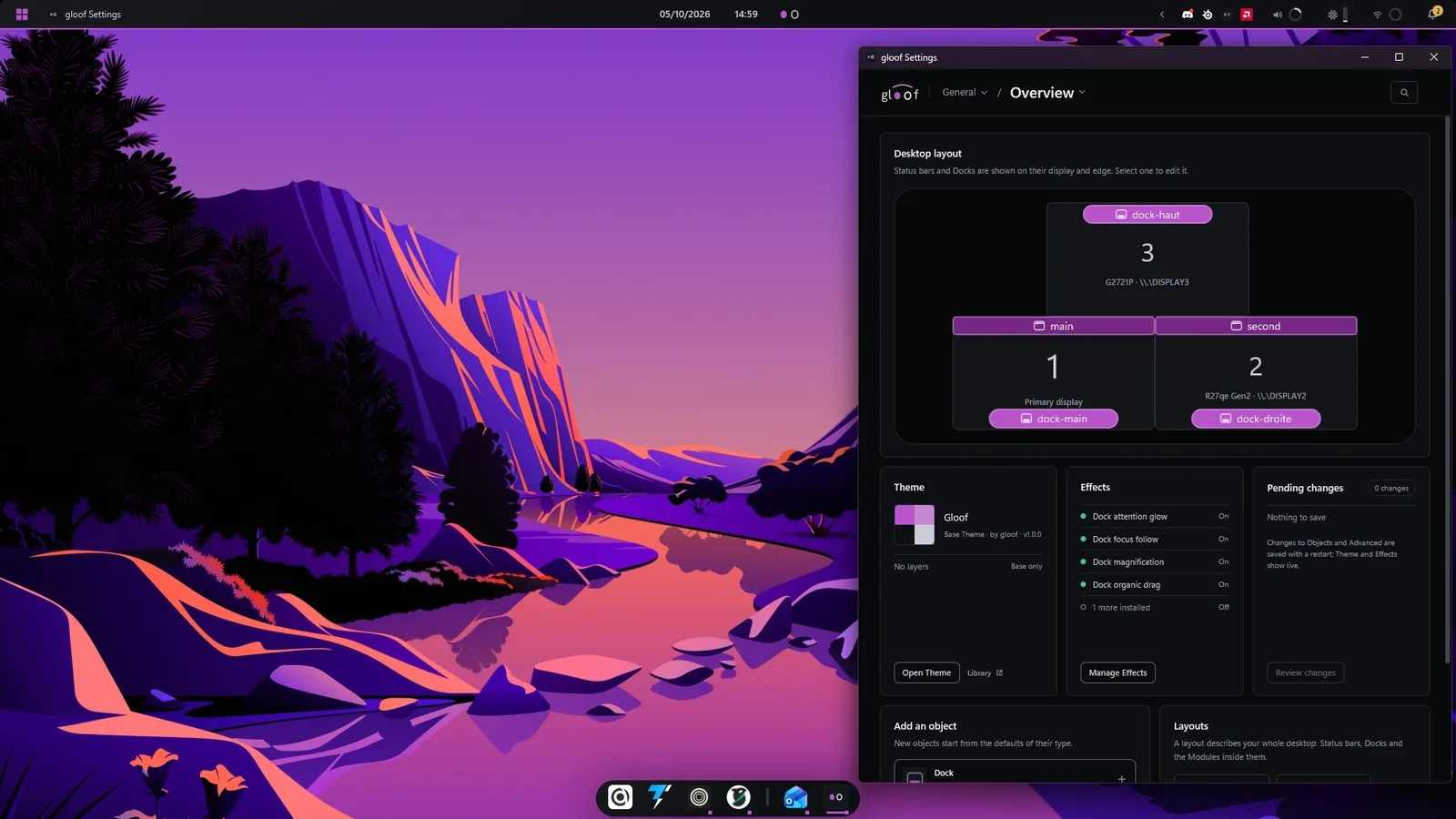The width and height of the screenshot is (1456, 819).
Task: Select the dock-main dock on display 1
Action: [1054, 419]
